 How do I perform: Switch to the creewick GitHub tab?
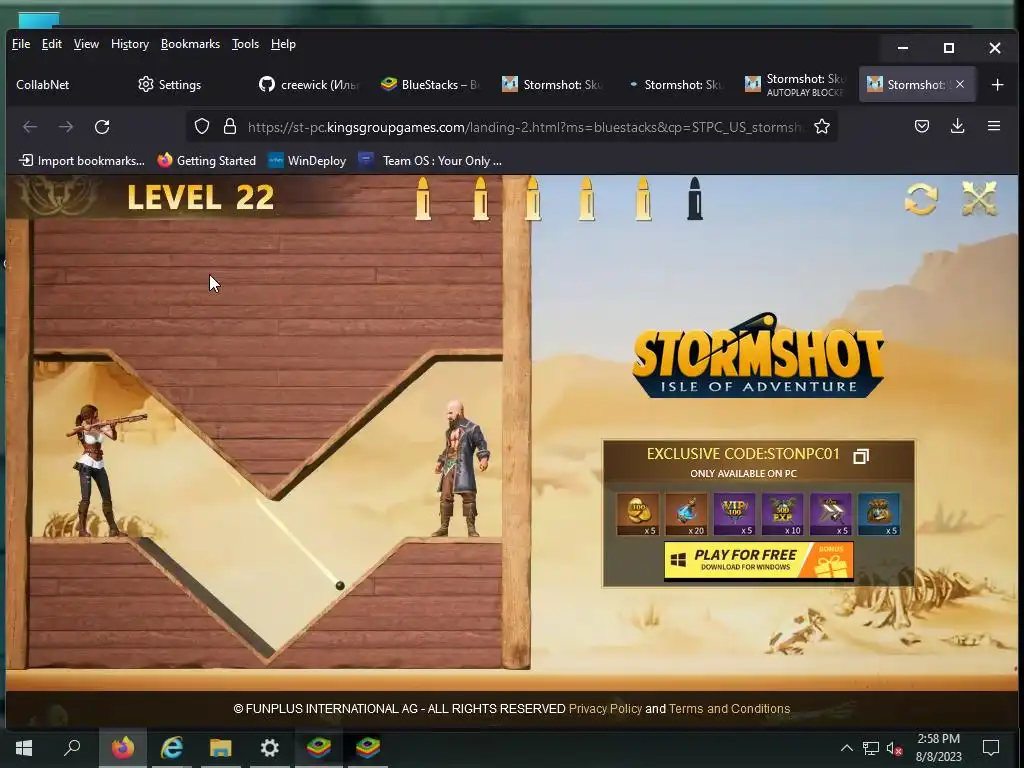[x=308, y=84]
